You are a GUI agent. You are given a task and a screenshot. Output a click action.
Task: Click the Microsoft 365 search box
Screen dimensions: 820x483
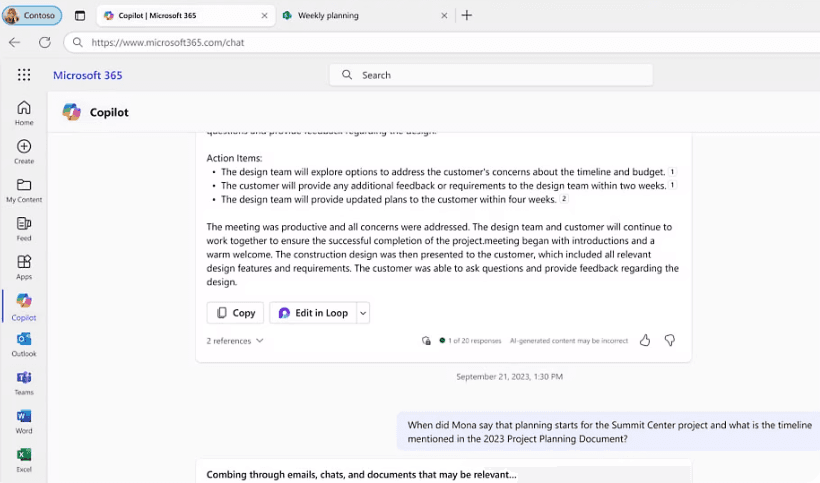[490, 75]
